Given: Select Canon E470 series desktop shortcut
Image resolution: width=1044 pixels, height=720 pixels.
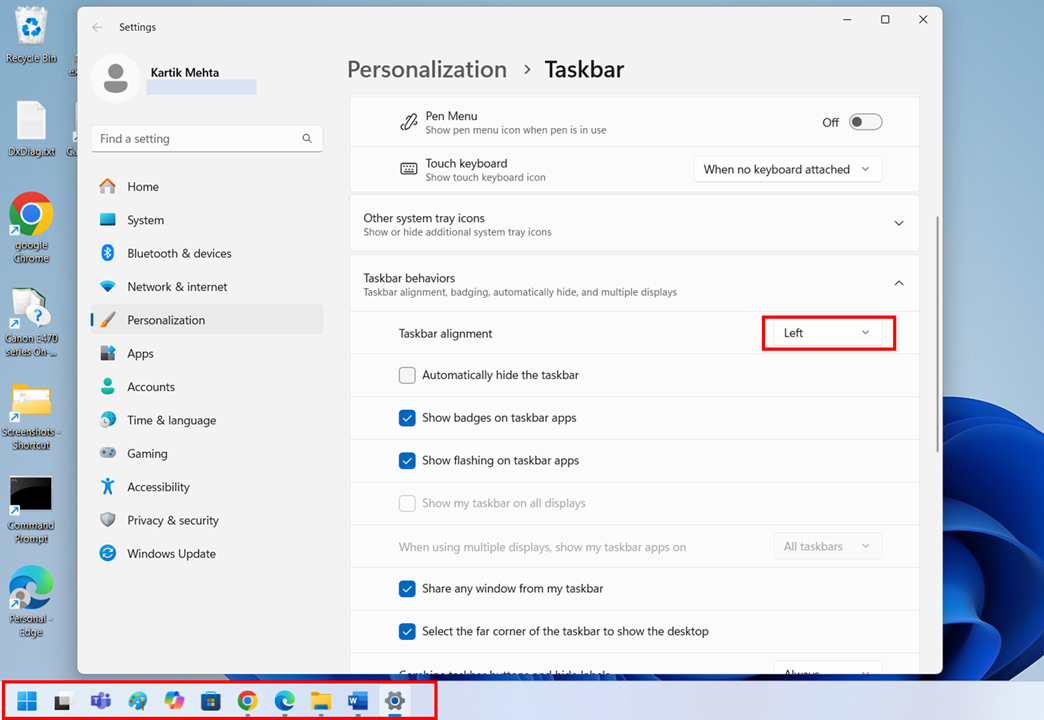Looking at the screenshot, I should 31,322.
